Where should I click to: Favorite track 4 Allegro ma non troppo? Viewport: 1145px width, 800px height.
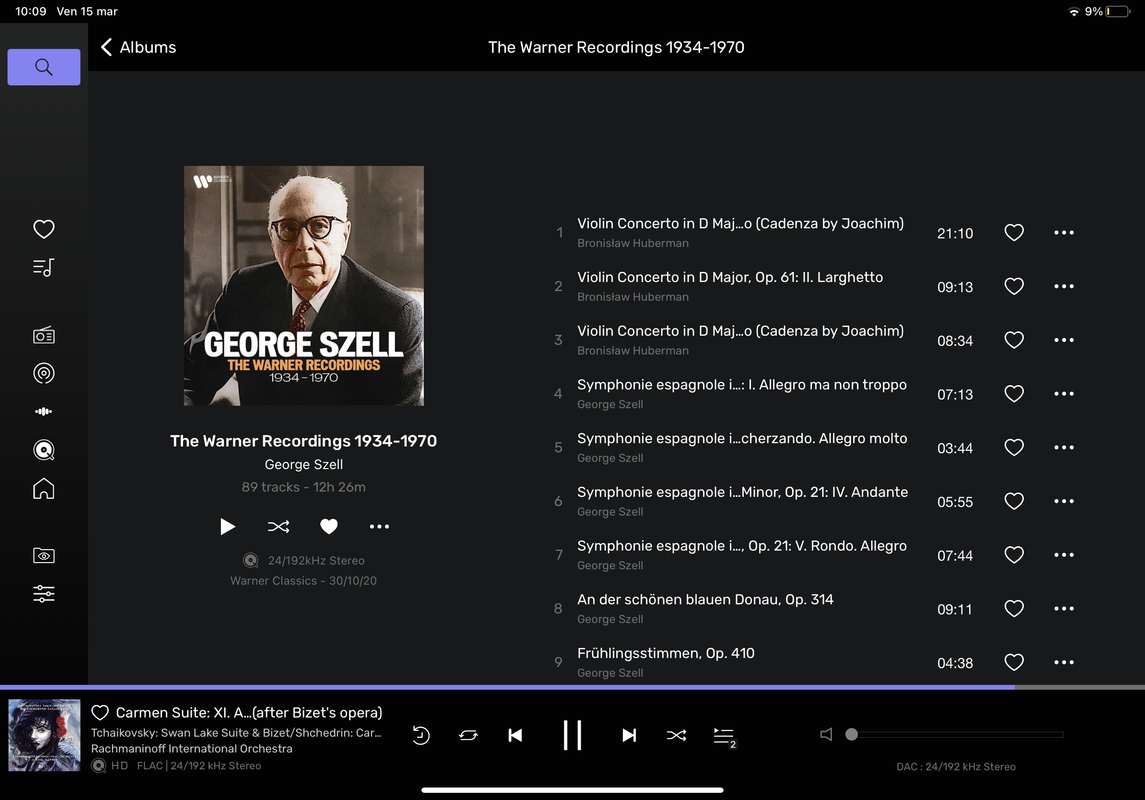[1014, 393]
